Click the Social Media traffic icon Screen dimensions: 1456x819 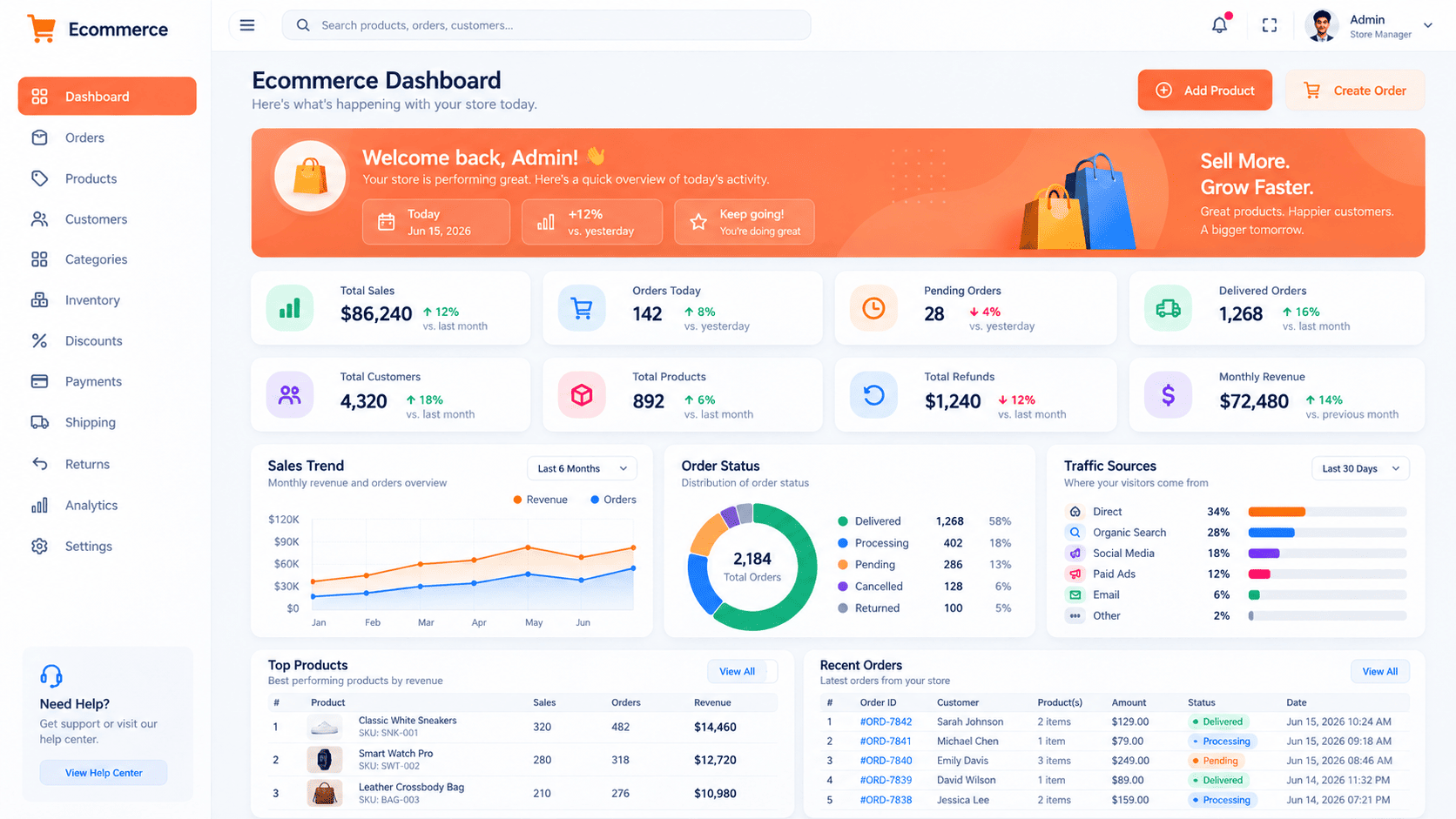point(1075,553)
